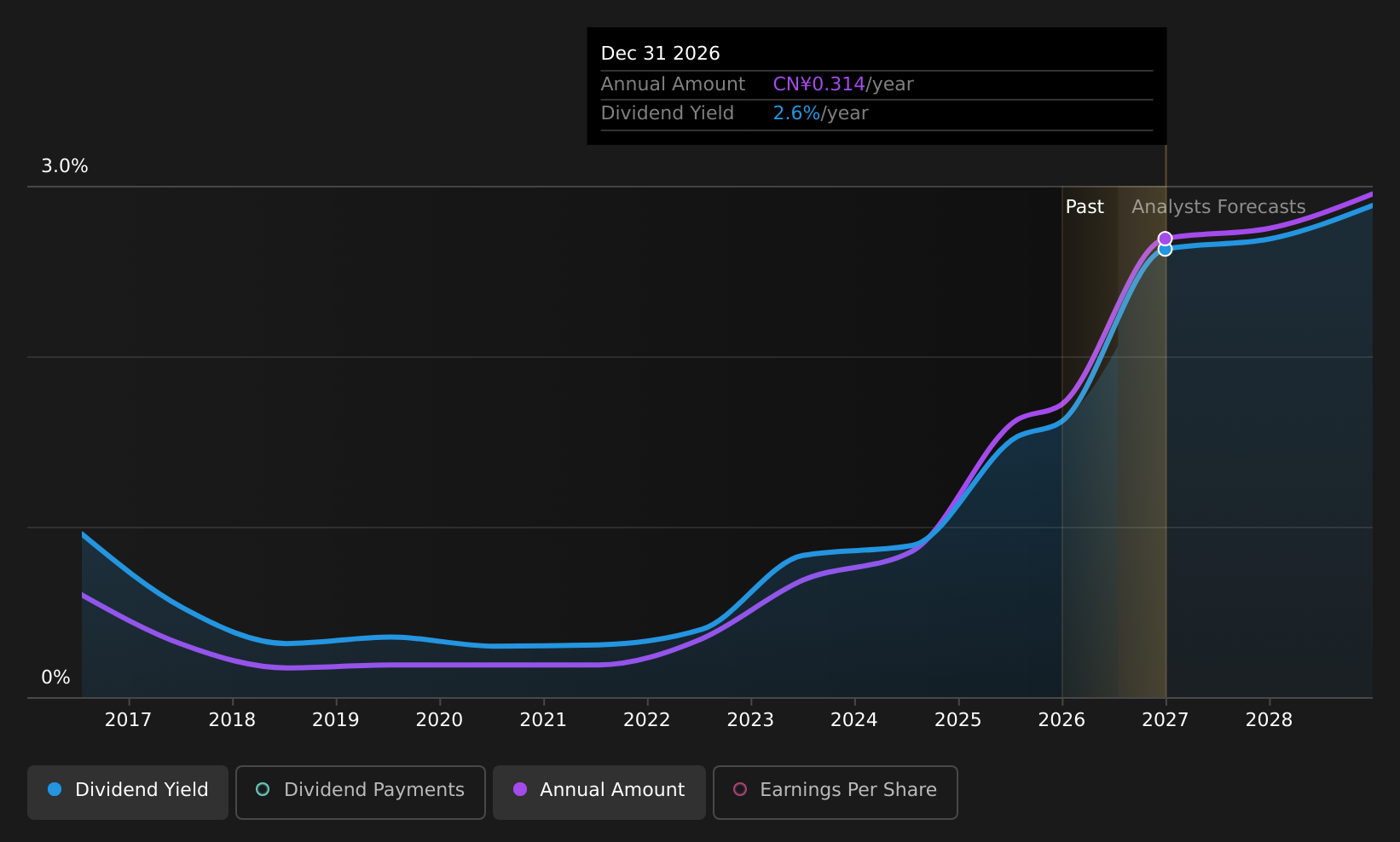Click the Past region label
The image size is (1400, 842).
point(1085,207)
